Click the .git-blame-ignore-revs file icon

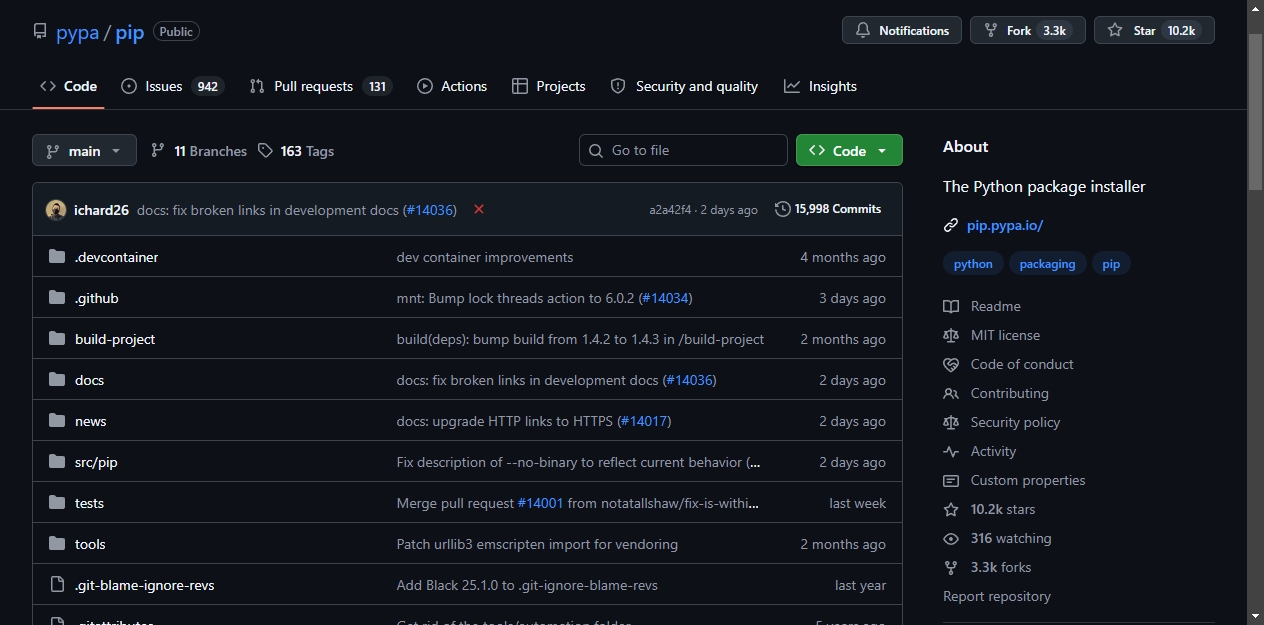pos(57,585)
